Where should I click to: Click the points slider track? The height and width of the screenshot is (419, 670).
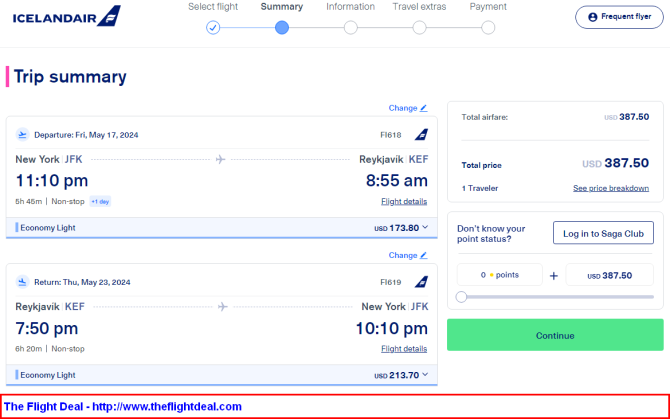point(555,297)
